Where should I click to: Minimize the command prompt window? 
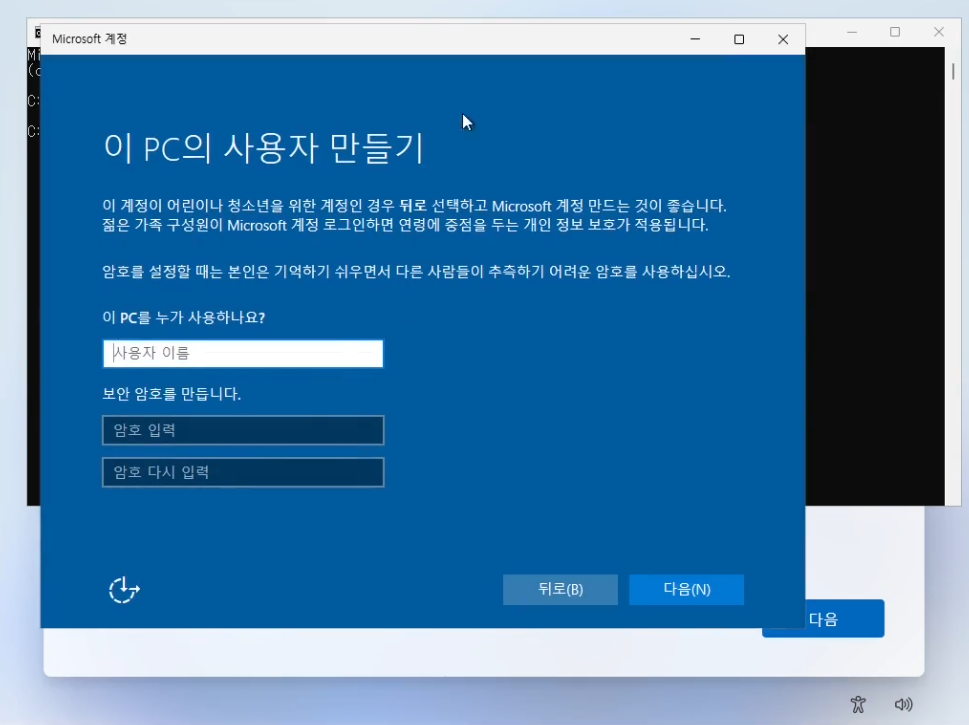coord(852,32)
